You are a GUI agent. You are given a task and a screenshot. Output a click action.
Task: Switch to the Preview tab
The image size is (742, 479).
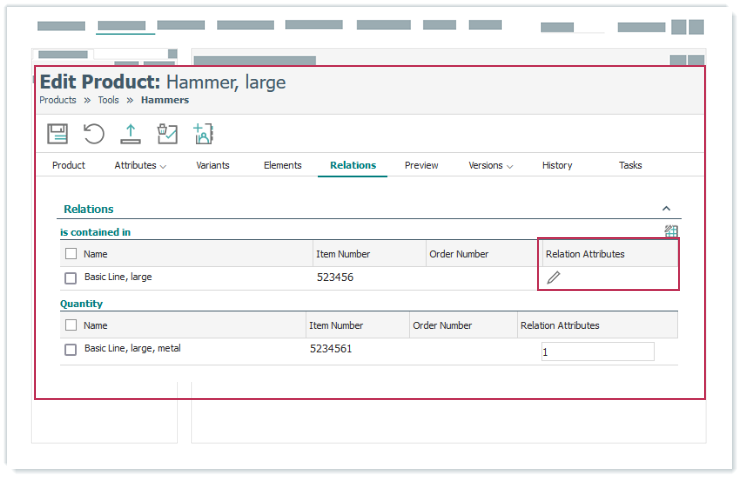pyautogui.click(x=421, y=166)
